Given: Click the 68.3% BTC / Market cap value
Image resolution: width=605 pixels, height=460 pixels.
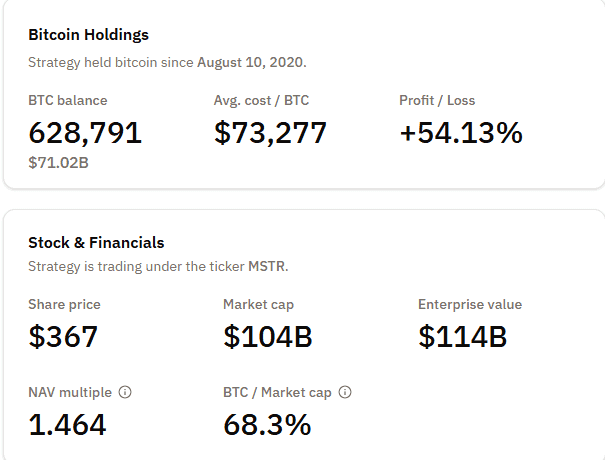Looking at the screenshot, I should [x=267, y=425].
